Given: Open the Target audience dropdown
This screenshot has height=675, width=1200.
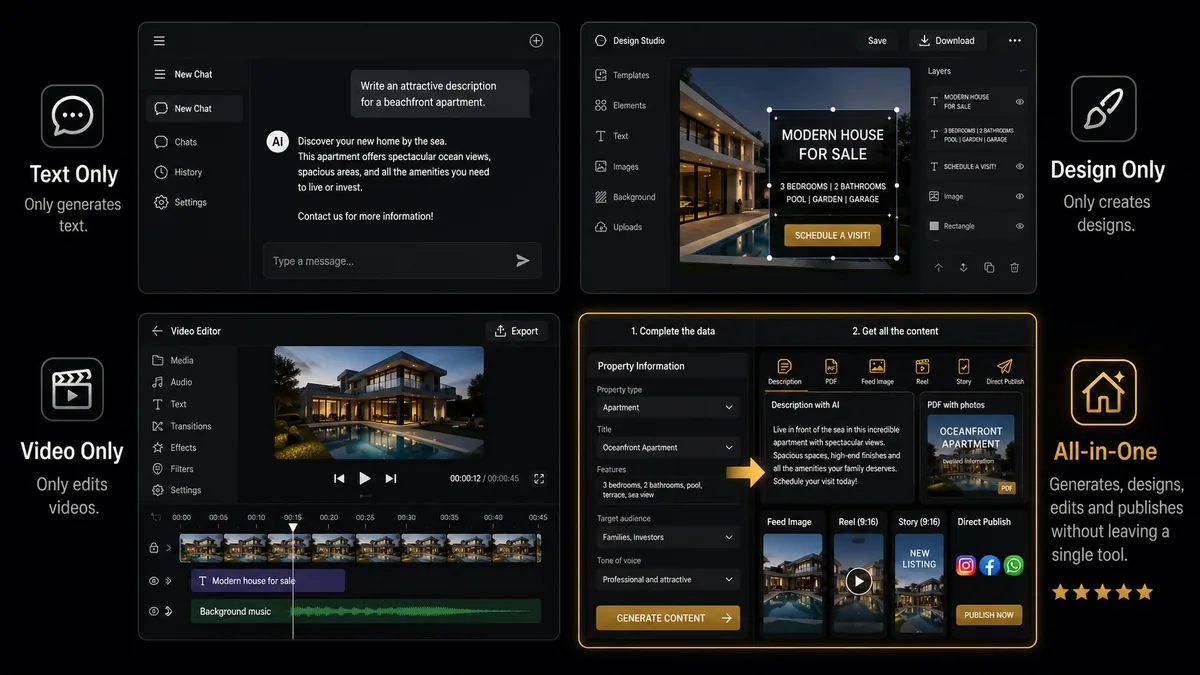Looking at the screenshot, I should tap(668, 537).
